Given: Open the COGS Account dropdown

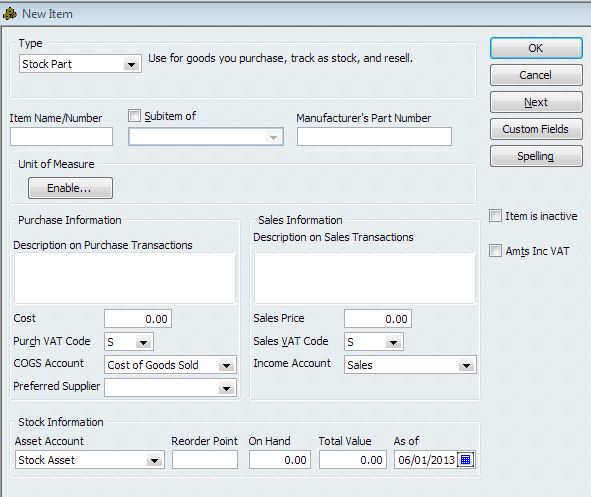Looking at the screenshot, I should click(x=170, y=365).
